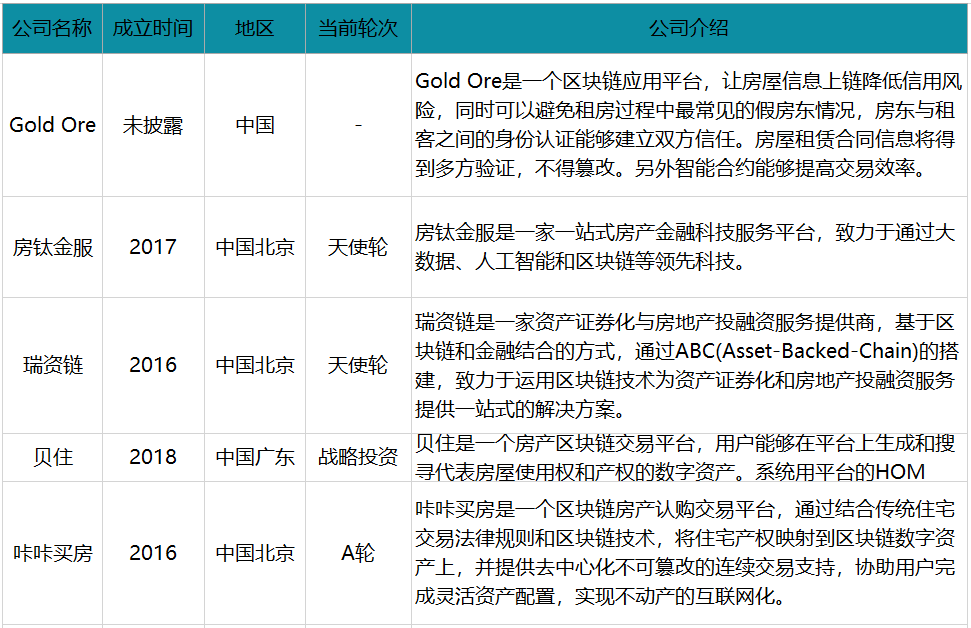Click the 房钛金服 company description text

click(685, 247)
